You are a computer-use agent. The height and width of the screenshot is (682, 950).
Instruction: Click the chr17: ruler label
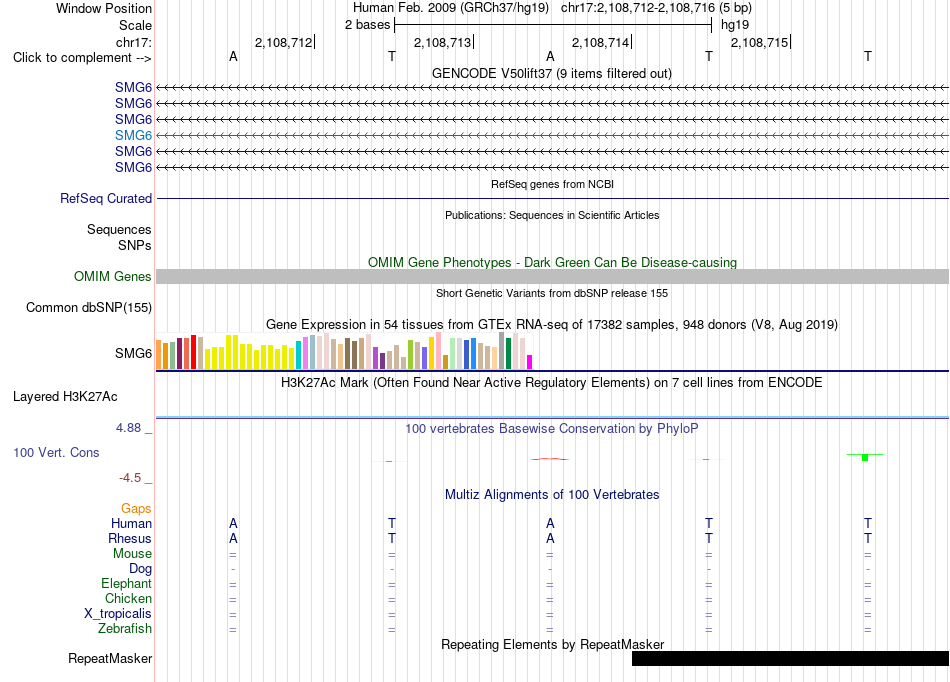[x=133, y=42]
